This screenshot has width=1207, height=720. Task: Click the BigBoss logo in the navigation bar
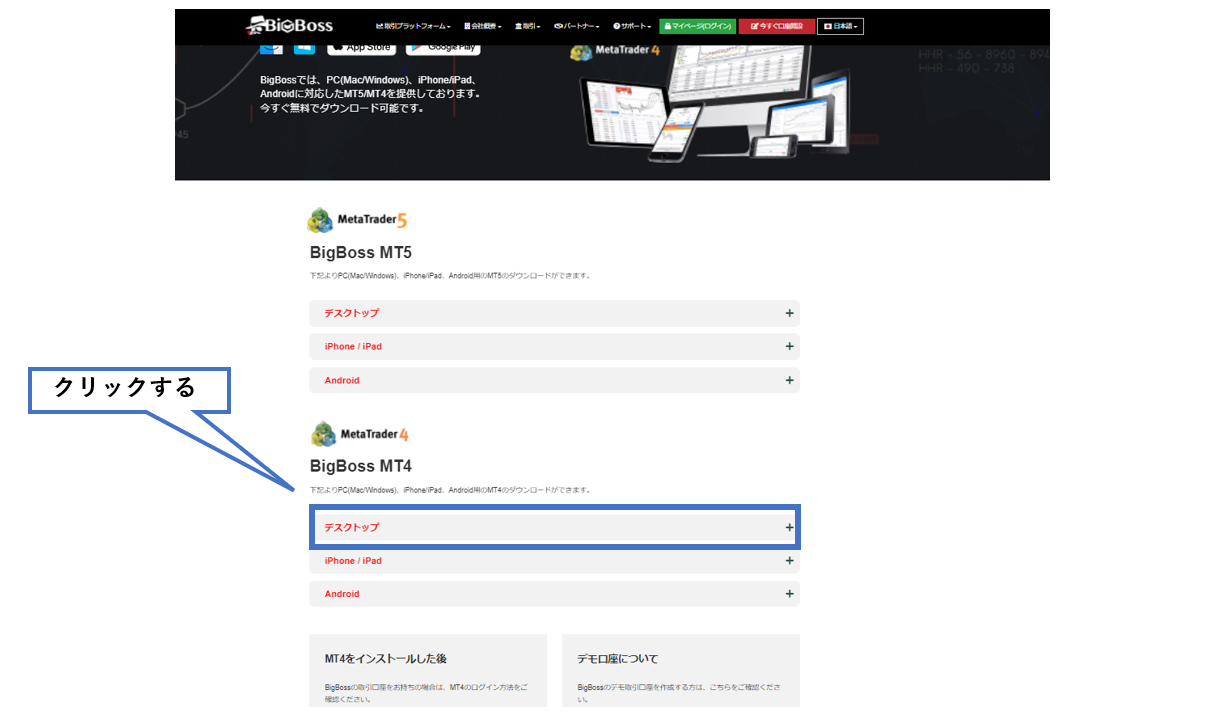(x=290, y=25)
